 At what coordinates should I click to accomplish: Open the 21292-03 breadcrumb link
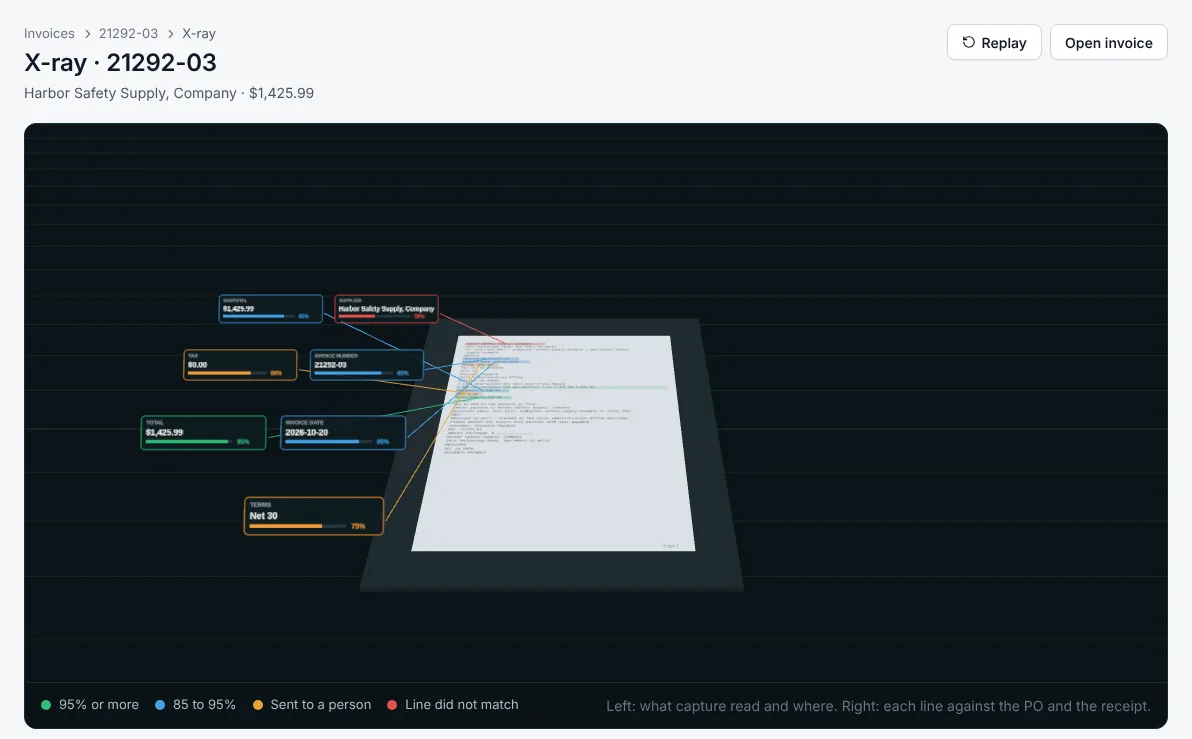(128, 33)
